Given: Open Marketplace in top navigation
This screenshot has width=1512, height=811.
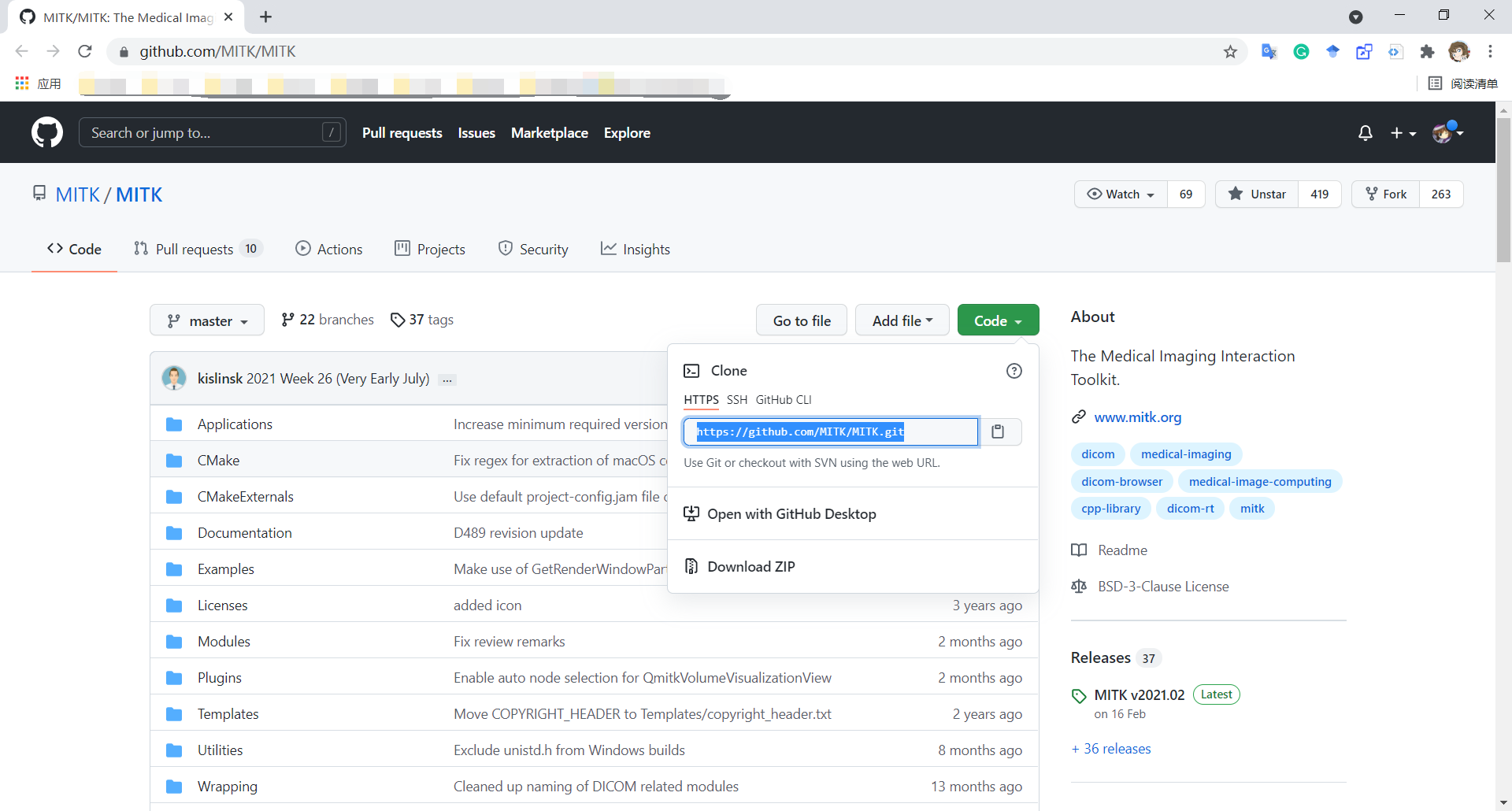Looking at the screenshot, I should (550, 133).
